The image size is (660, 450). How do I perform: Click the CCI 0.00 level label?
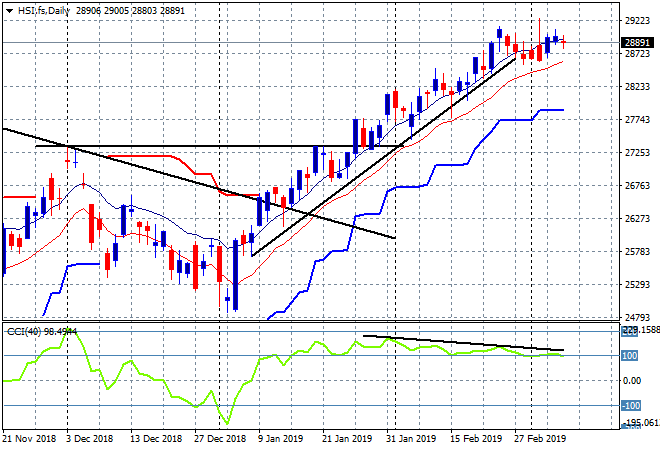(632, 381)
